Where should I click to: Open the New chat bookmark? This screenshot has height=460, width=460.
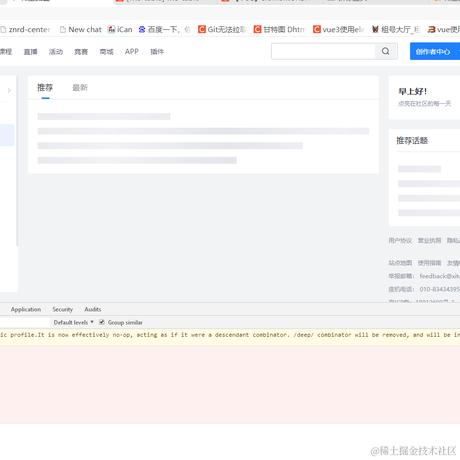tap(80, 30)
